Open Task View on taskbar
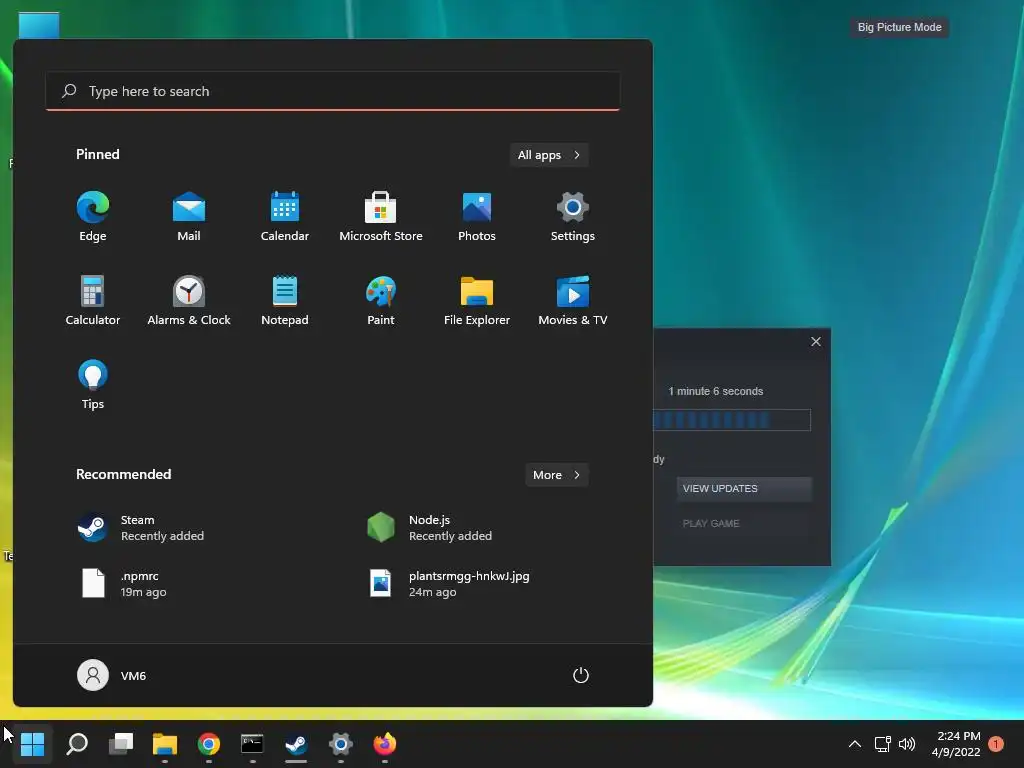Screen dimensions: 1024x768 tap(121, 744)
